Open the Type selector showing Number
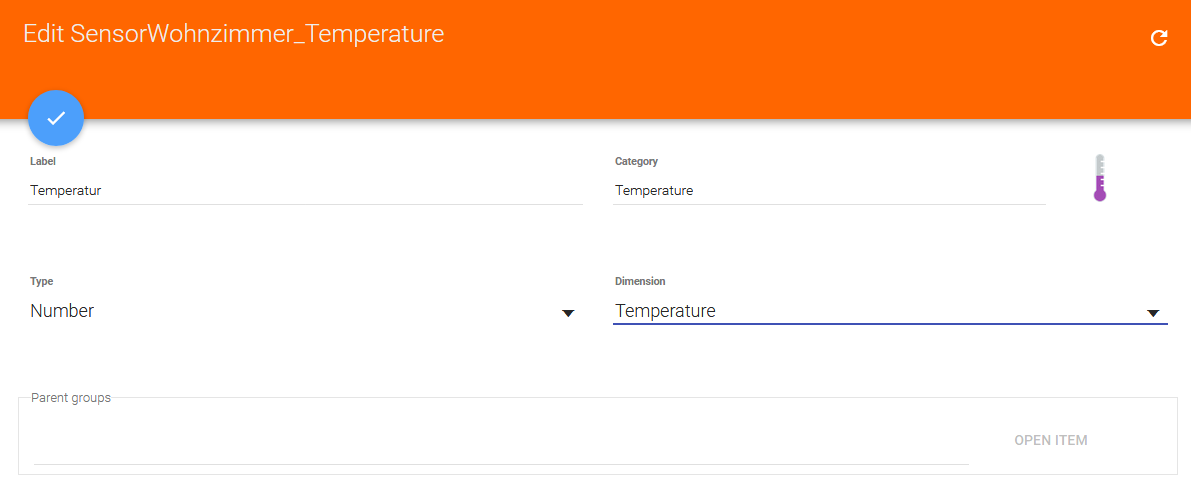 pyautogui.click(x=300, y=311)
